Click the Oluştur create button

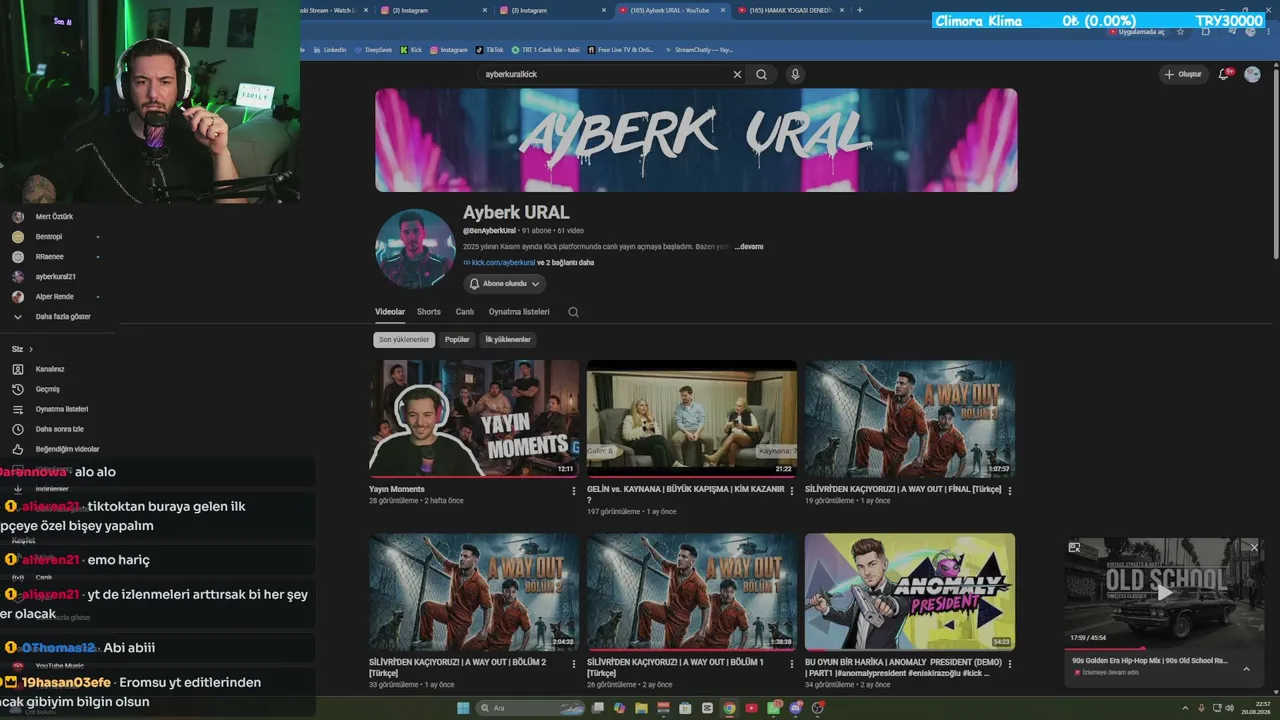coord(1182,74)
